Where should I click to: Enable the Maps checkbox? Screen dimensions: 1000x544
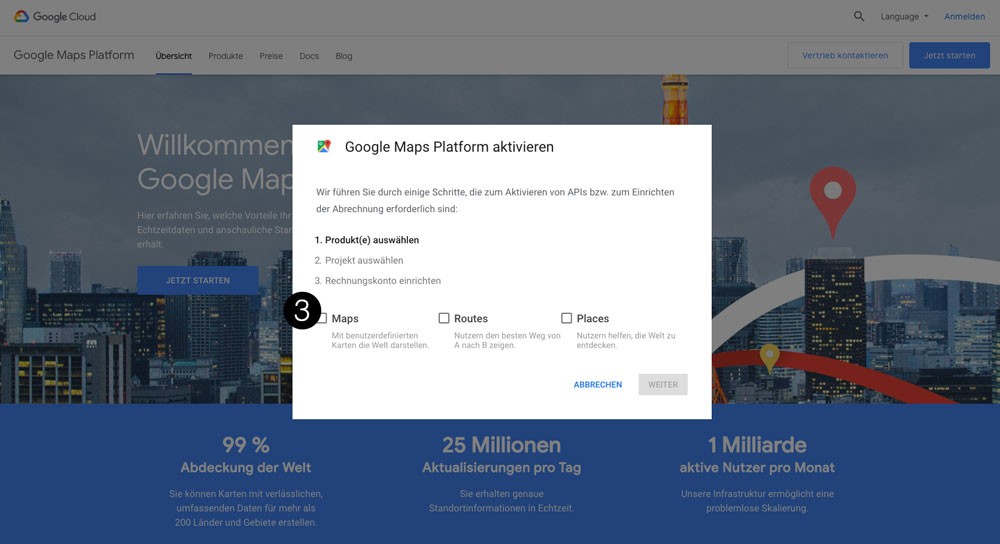323,318
